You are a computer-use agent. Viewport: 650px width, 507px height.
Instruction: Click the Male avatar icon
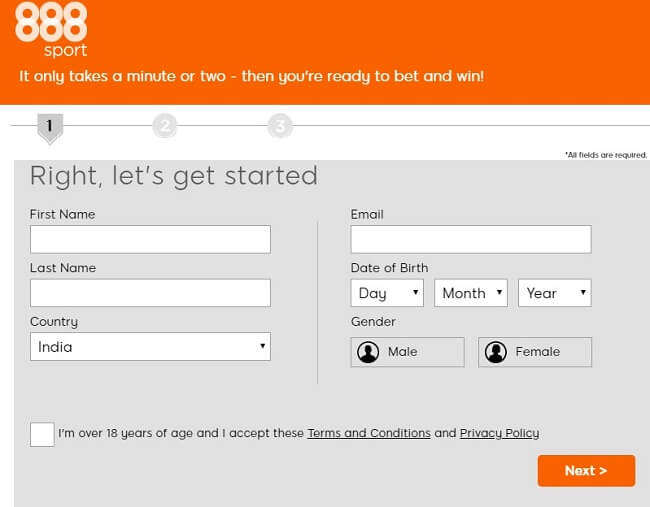(x=368, y=352)
